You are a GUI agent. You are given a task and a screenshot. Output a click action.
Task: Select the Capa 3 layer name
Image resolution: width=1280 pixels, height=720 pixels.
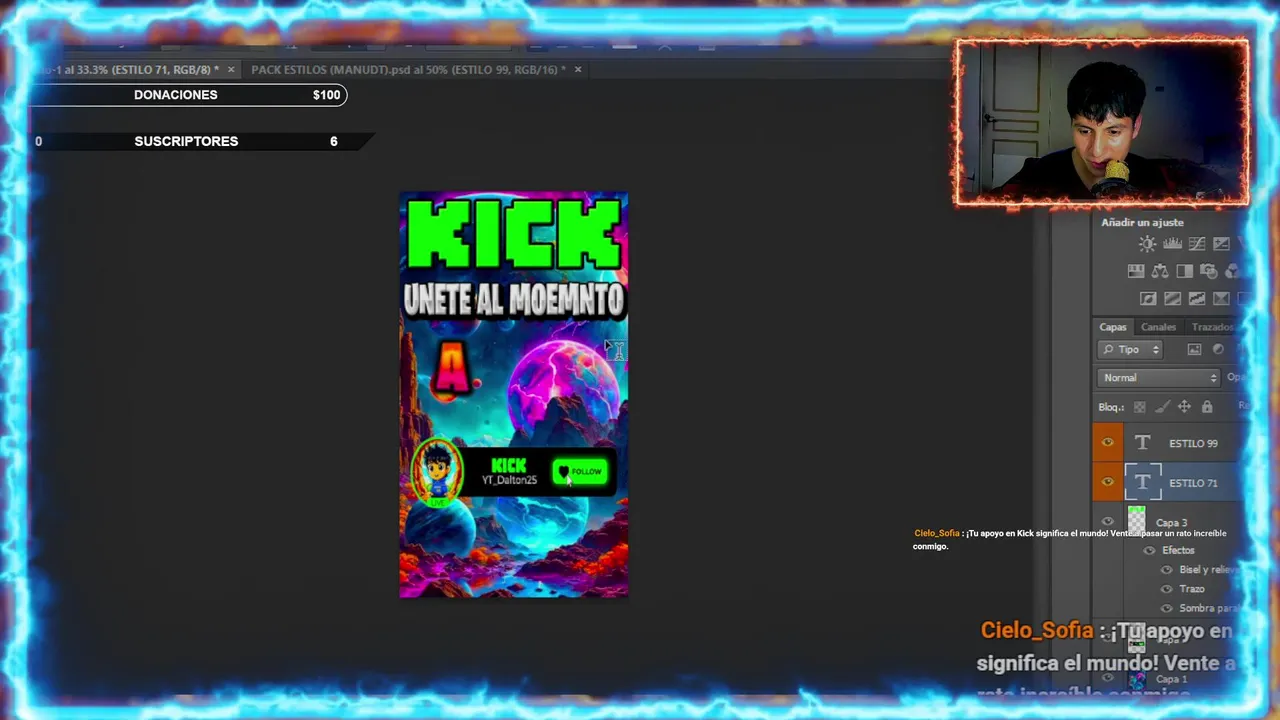(1172, 523)
